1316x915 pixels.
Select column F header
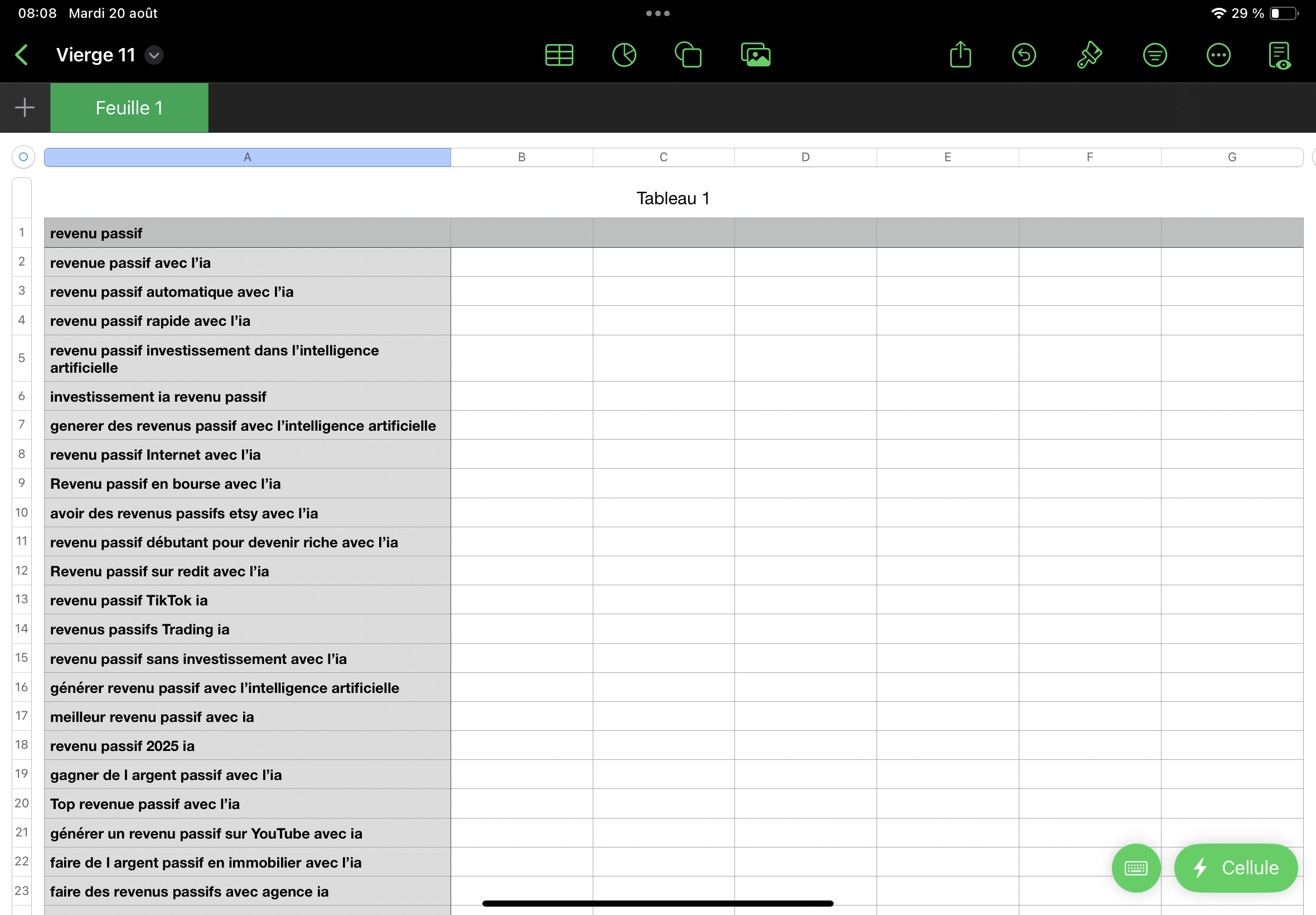pos(1090,157)
